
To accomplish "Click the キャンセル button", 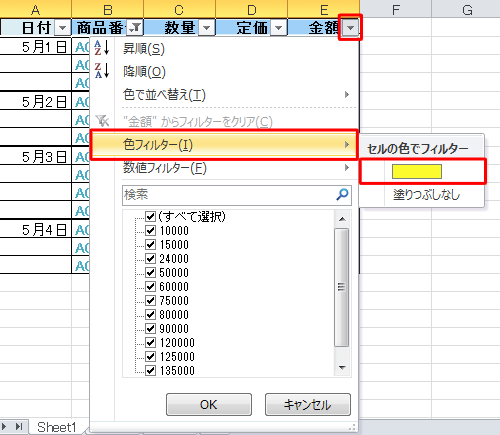I will pyautogui.click(x=308, y=404).
